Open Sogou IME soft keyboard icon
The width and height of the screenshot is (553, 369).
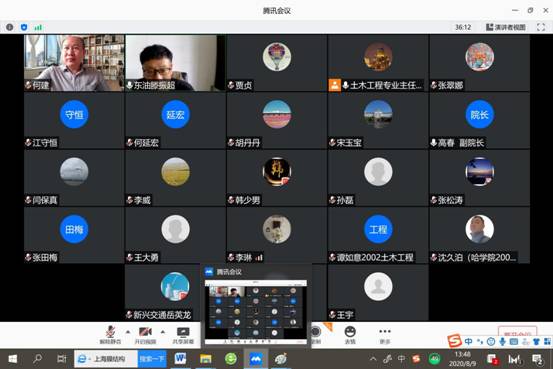tap(514, 341)
